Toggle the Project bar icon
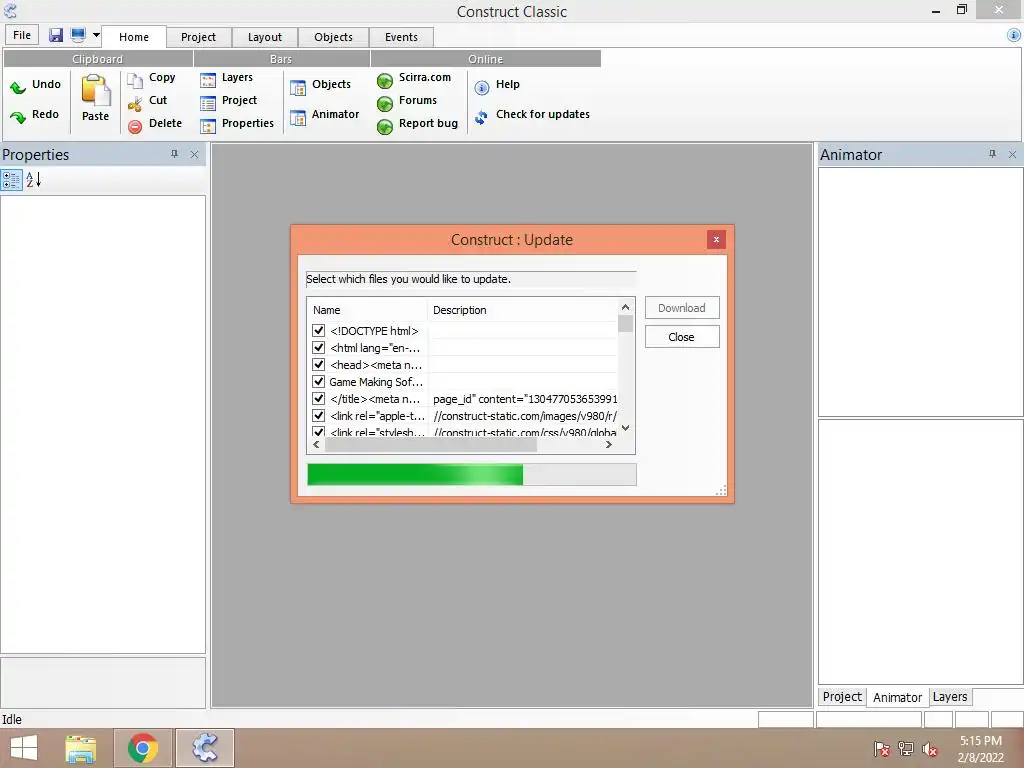The width and height of the screenshot is (1024, 768). click(x=208, y=103)
